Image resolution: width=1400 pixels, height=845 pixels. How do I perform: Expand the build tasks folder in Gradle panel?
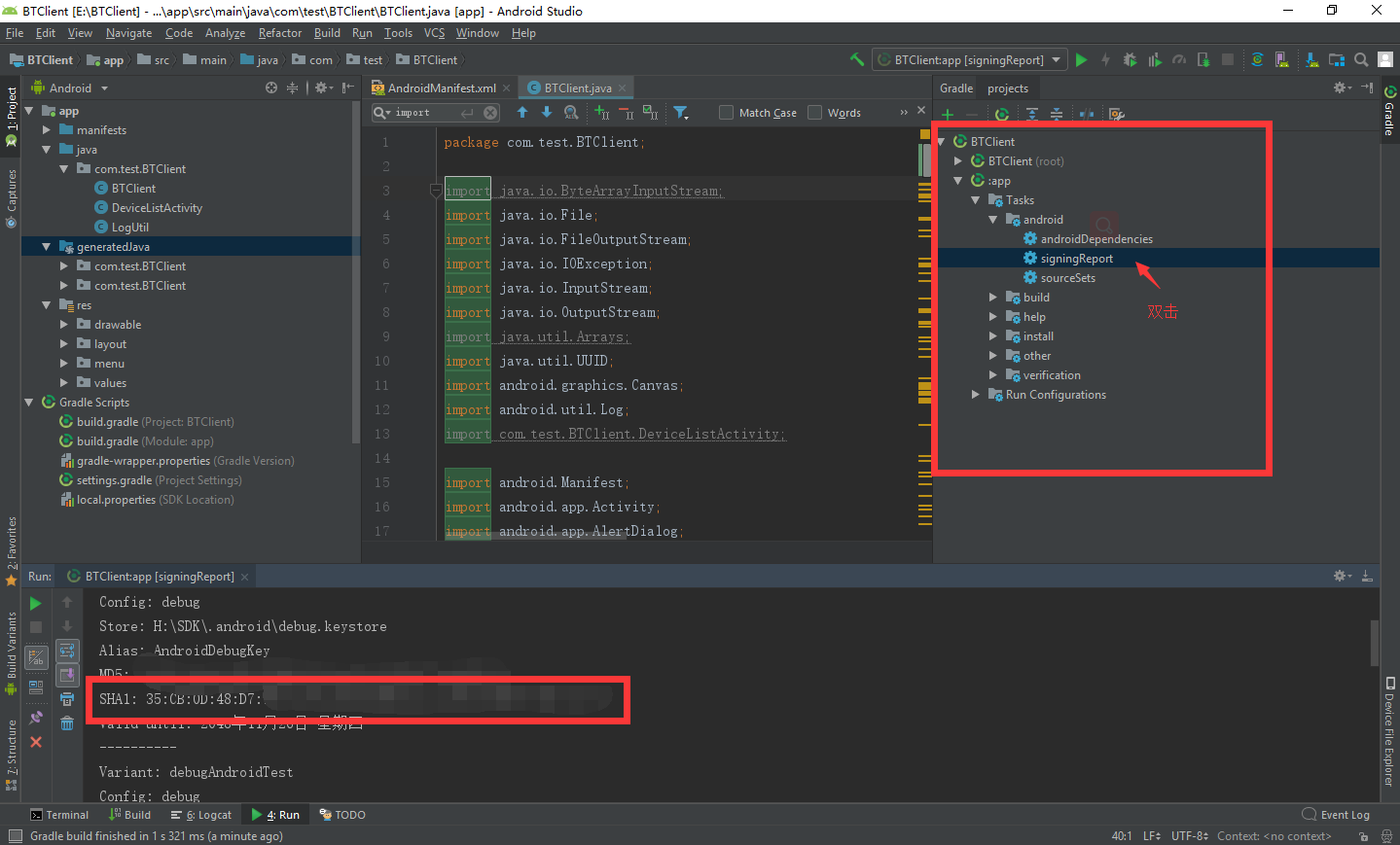(x=992, y=298)
